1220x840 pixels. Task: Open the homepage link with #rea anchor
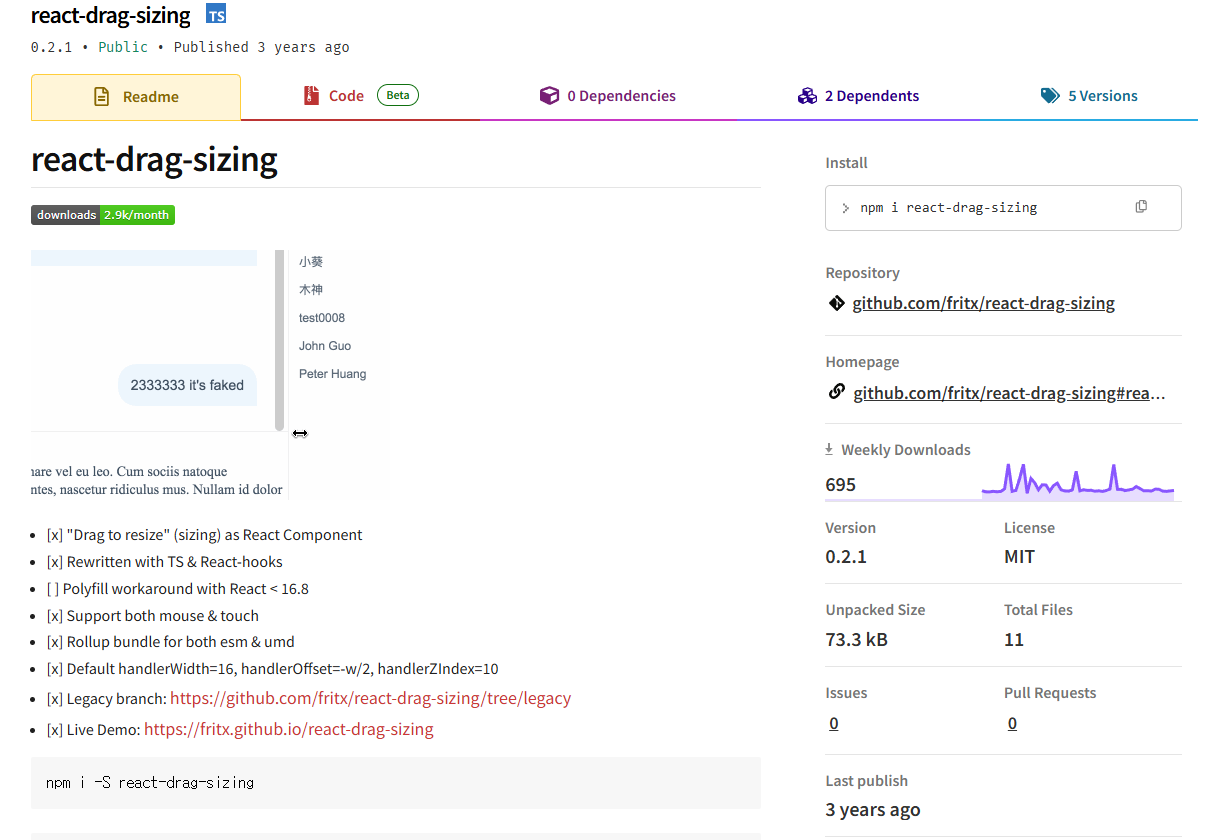(x=1009, y=393)
